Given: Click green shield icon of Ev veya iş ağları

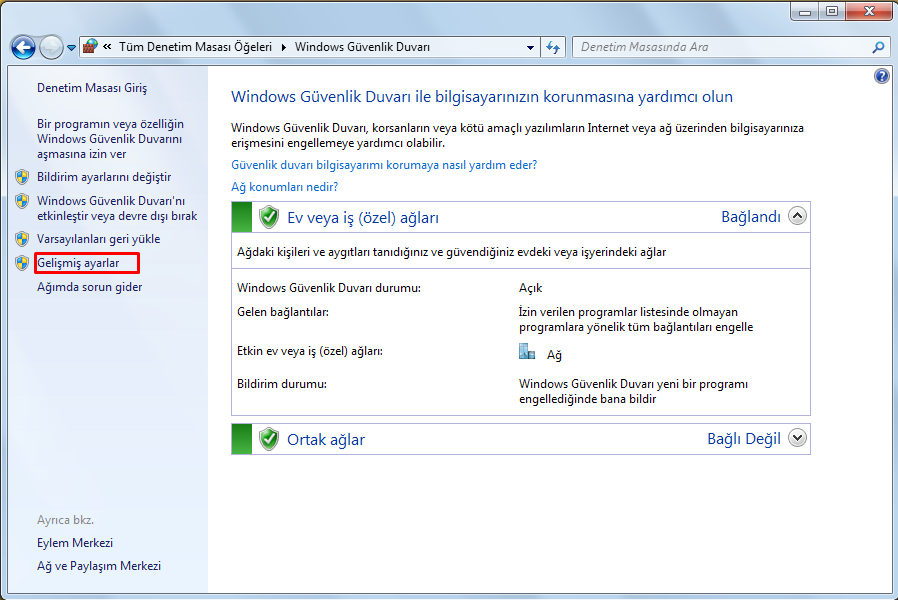Looking at the screenshot, I should (x=269, y=218).
